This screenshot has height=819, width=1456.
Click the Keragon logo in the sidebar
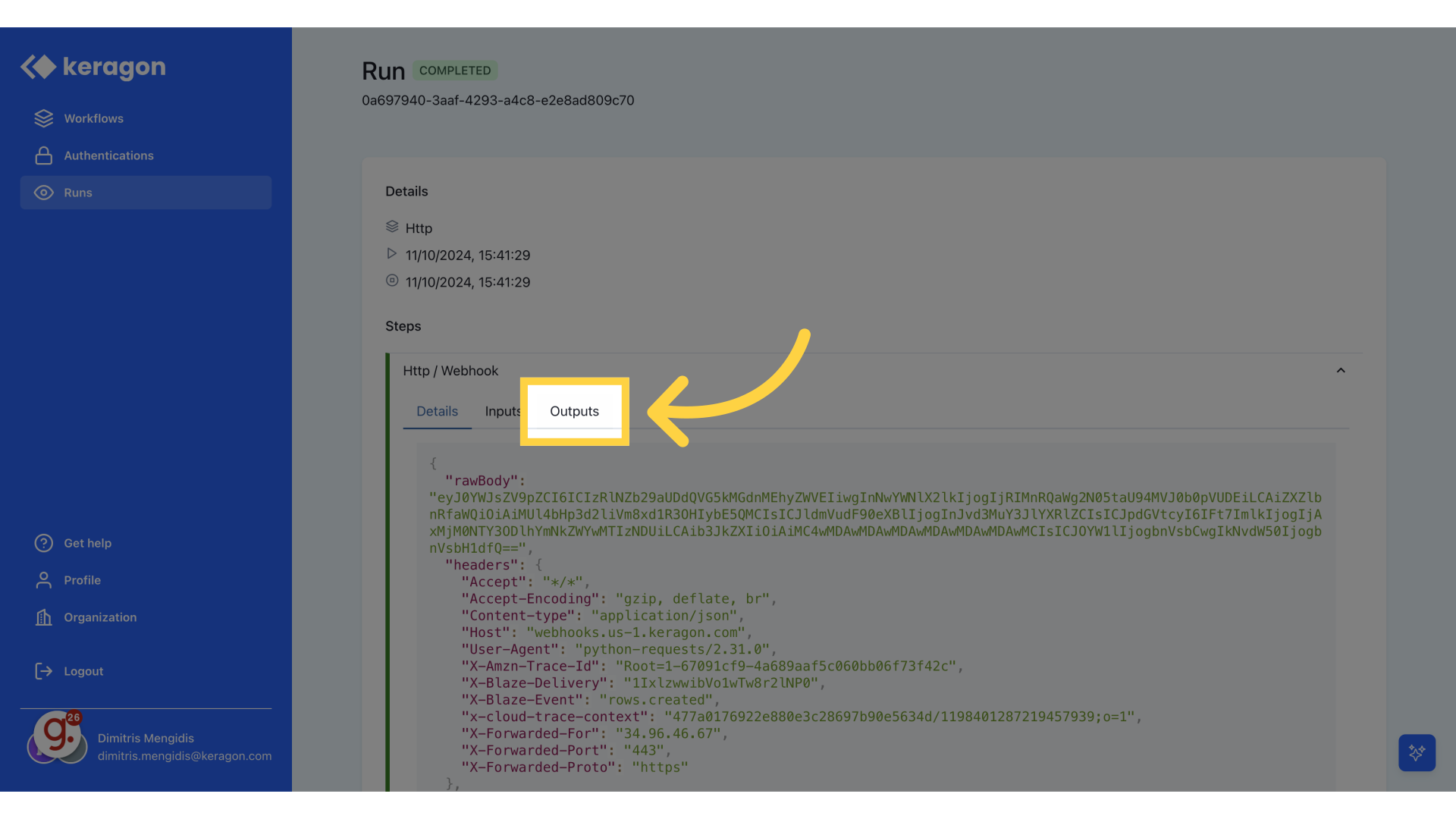[x=93, y=67]
